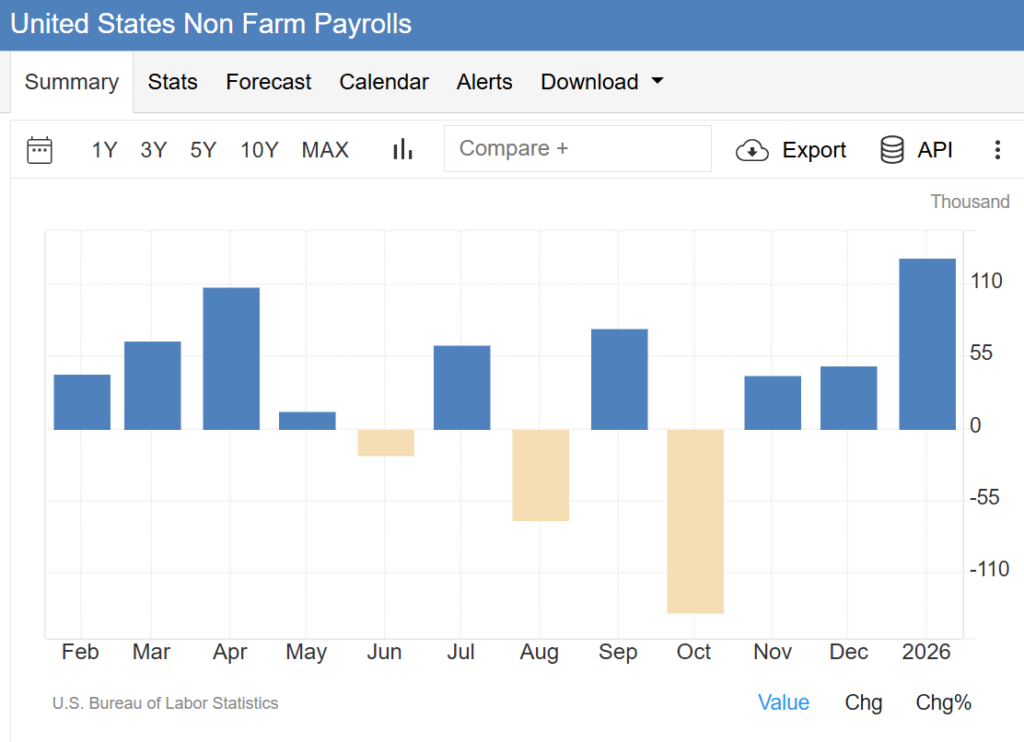Open the Alerts tab

pos(485,82)
